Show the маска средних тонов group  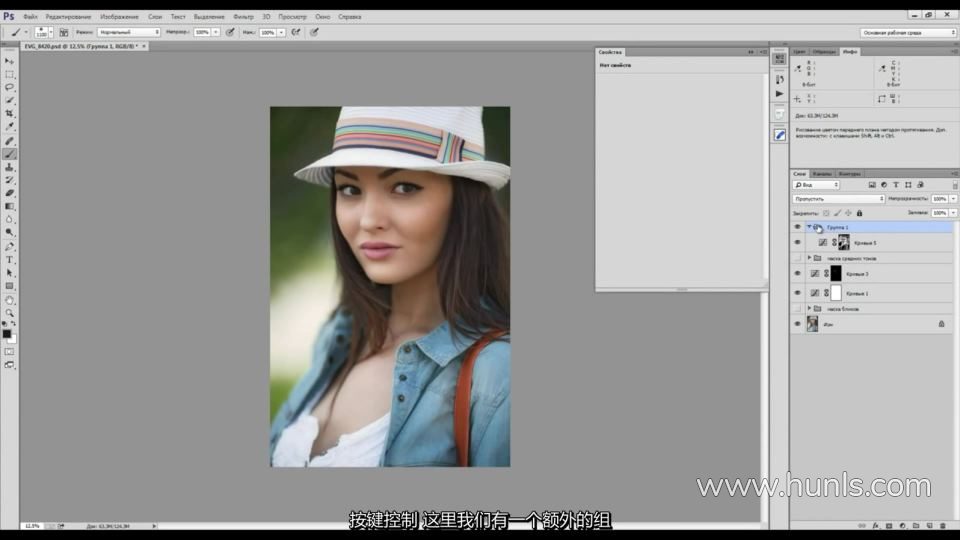point(797,258)
